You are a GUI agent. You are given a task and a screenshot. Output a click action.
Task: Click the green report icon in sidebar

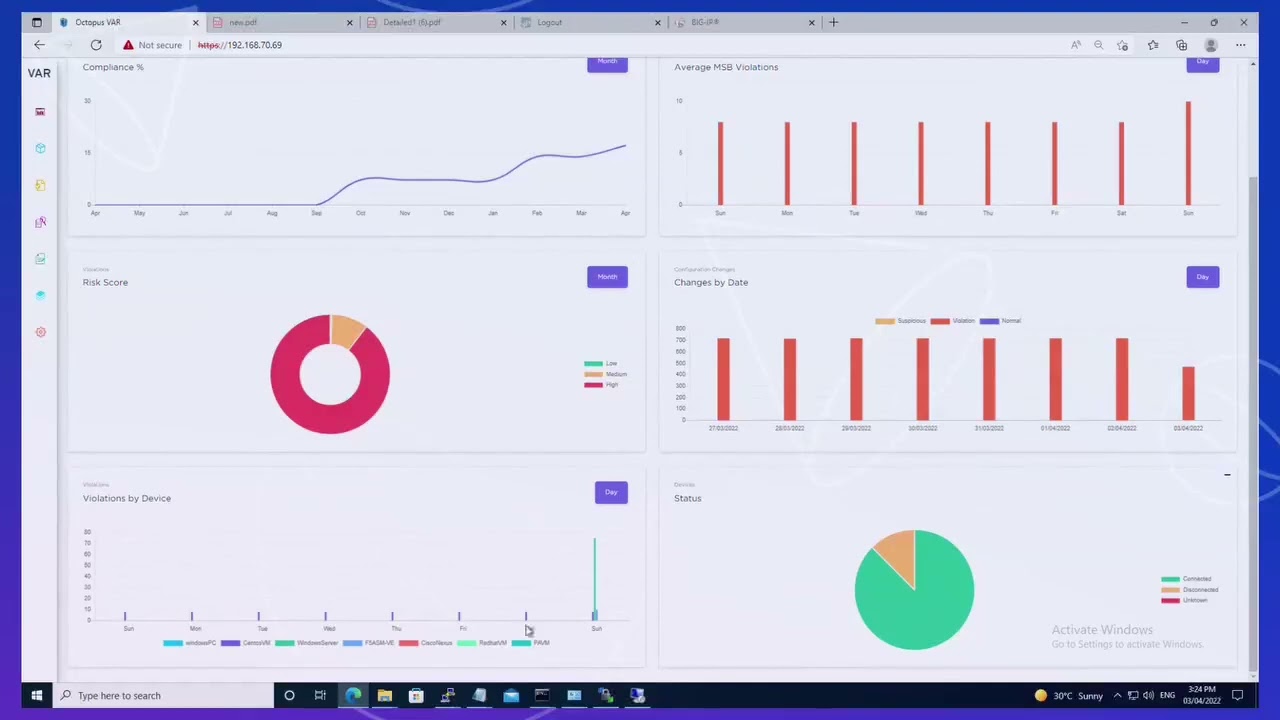[x=40, y=259]
